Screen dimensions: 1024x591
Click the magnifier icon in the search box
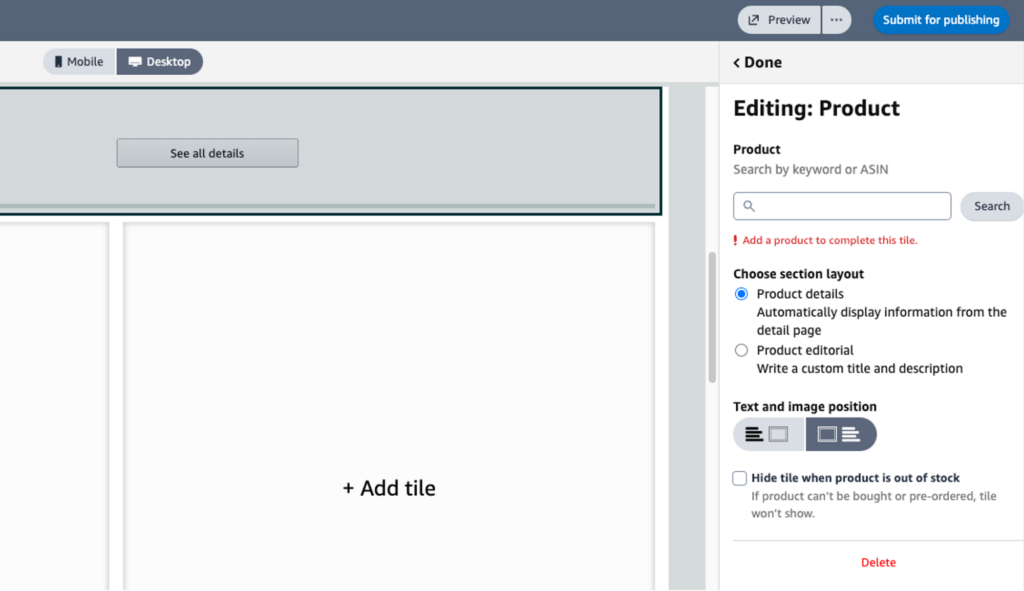(749, 206)
